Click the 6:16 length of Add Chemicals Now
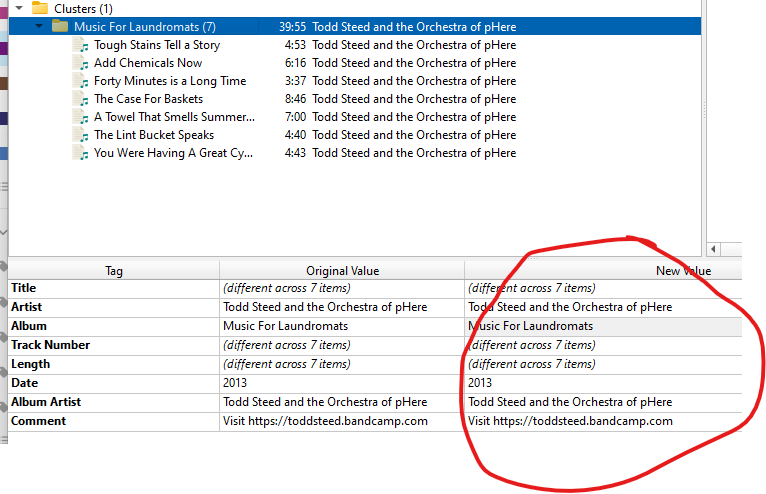The image size is (766, 494). point(295,63)
